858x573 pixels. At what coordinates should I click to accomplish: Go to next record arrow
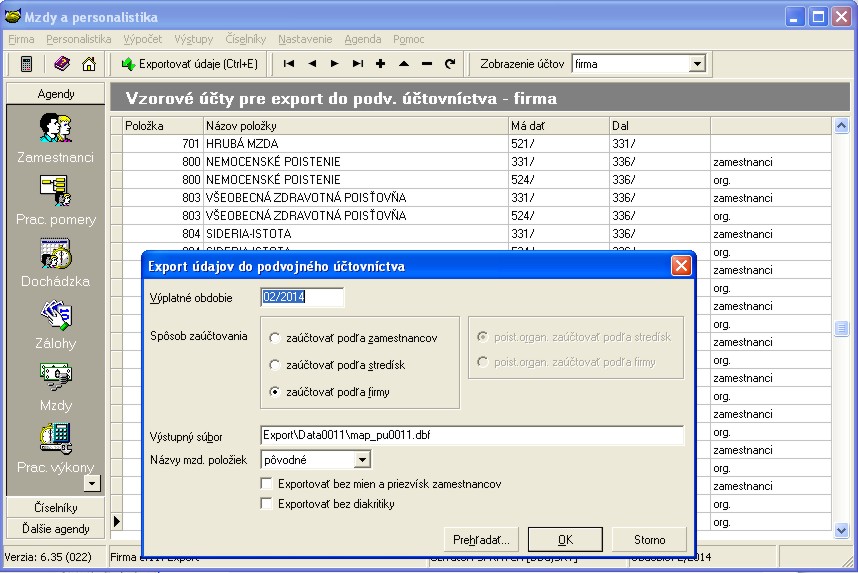click(x=334, y=63)
